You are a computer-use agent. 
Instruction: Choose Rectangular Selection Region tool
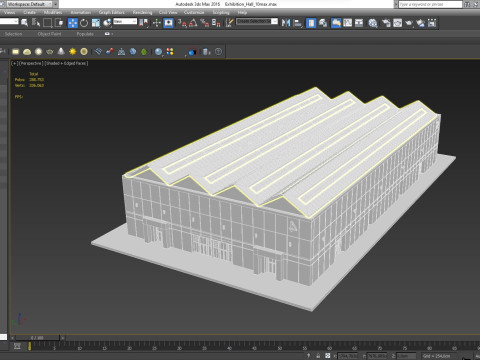click(x=48, y=23)
